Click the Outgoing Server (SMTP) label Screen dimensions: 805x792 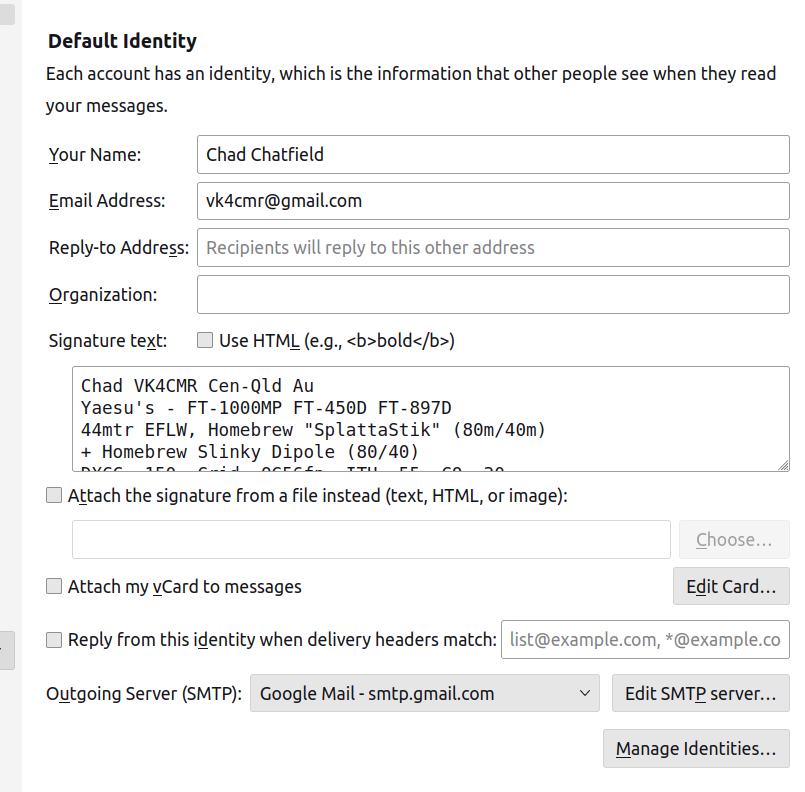[144, 693]
